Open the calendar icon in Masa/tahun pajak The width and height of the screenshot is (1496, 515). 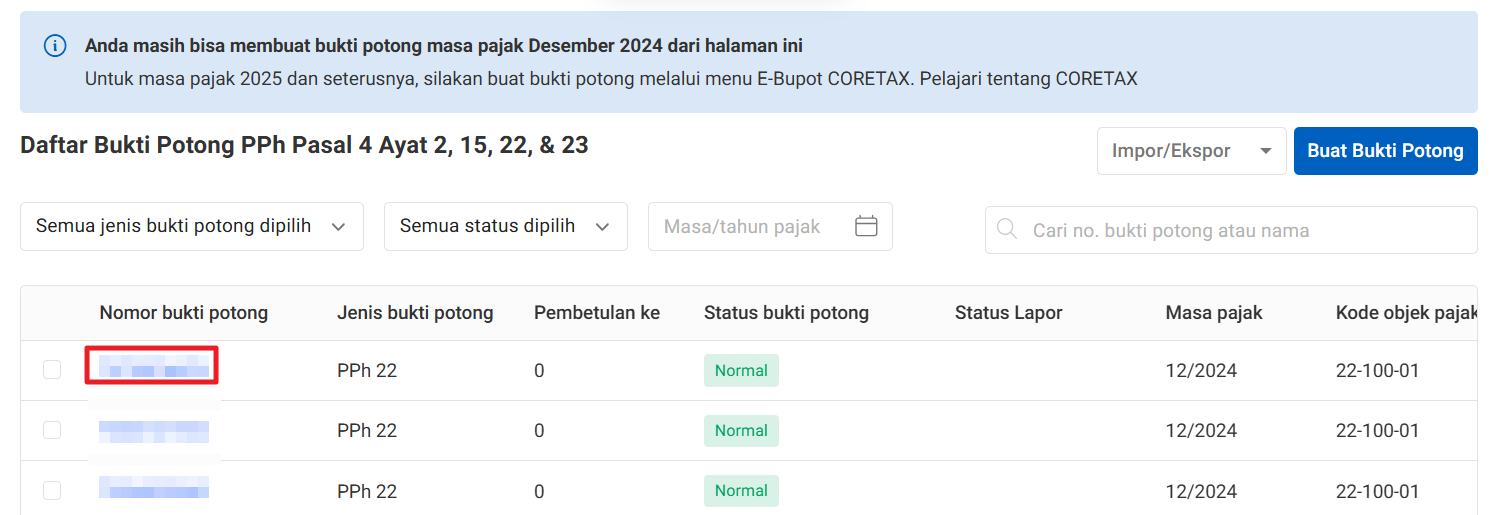[866, 226]
